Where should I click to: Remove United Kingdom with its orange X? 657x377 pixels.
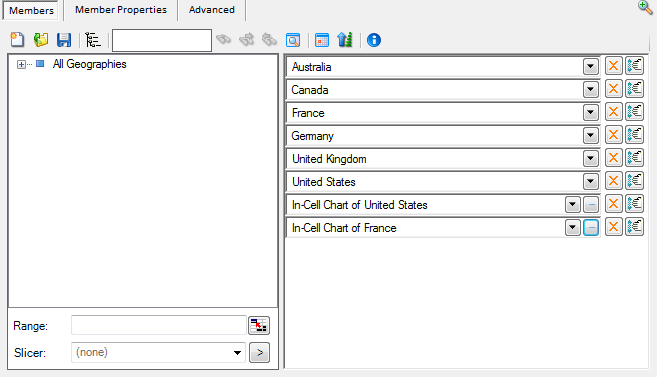click(x=613, y=158)
